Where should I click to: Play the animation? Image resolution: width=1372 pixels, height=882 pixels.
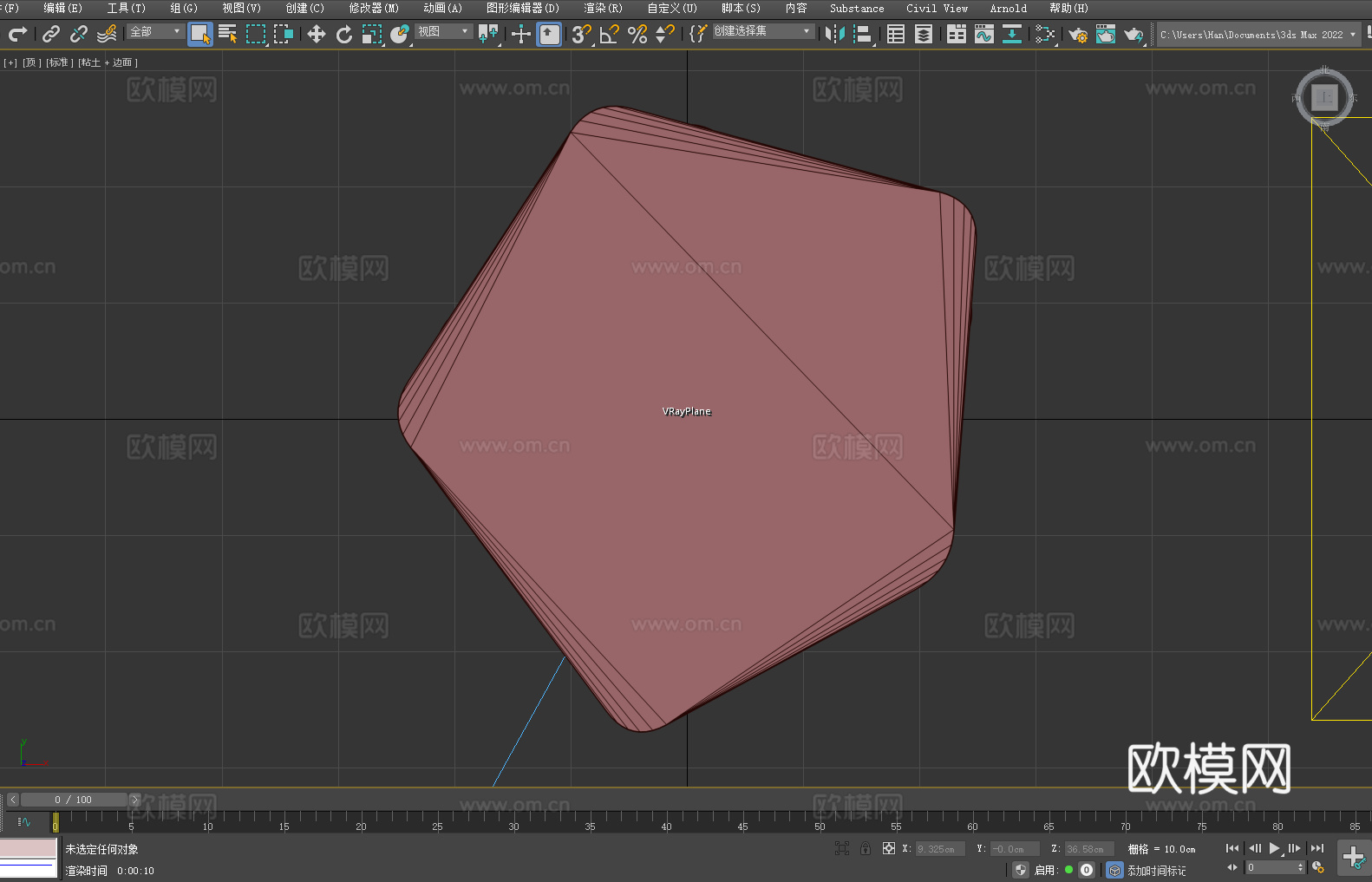1274,848
